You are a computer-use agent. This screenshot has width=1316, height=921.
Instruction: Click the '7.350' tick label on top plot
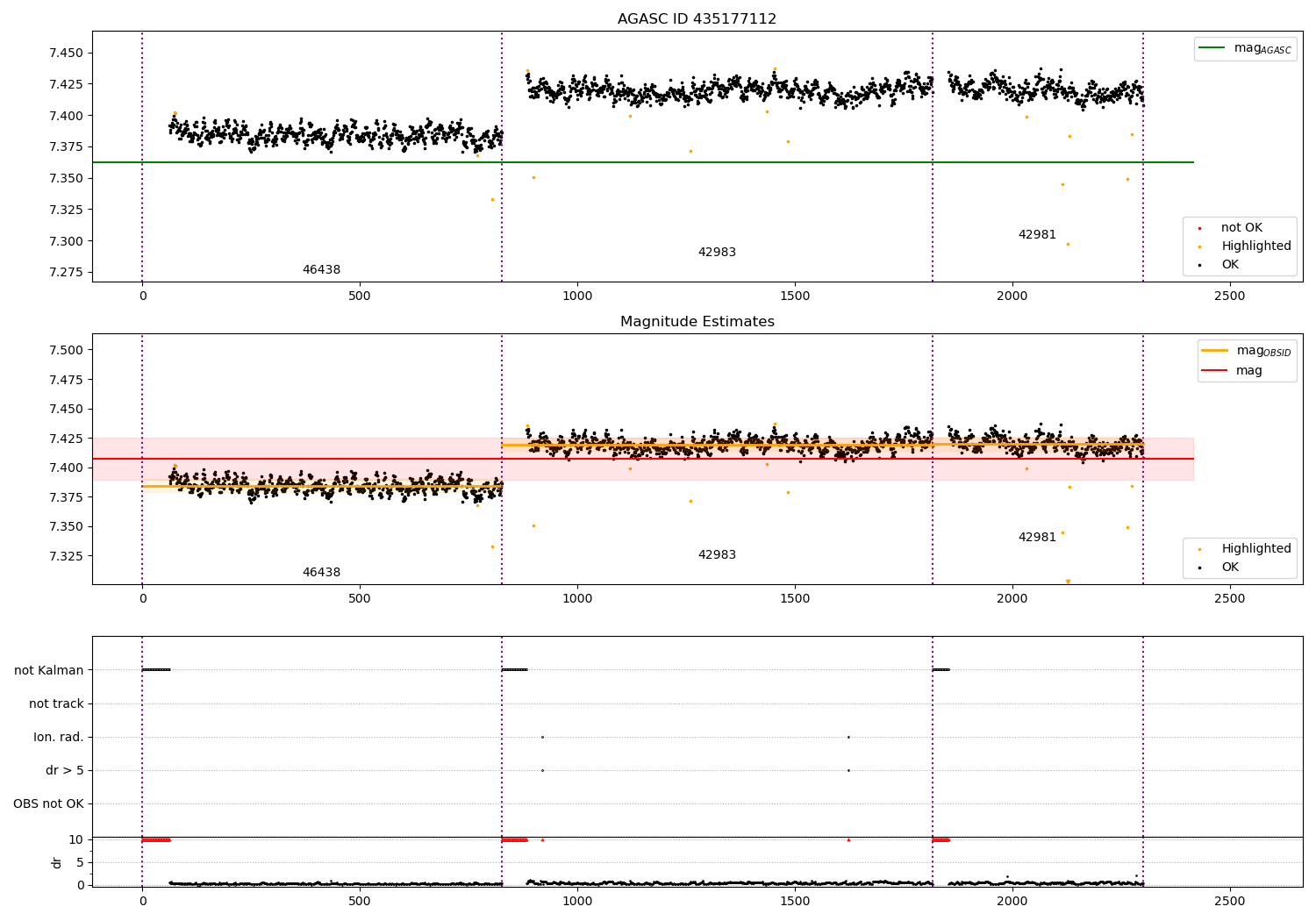[67, 179]
